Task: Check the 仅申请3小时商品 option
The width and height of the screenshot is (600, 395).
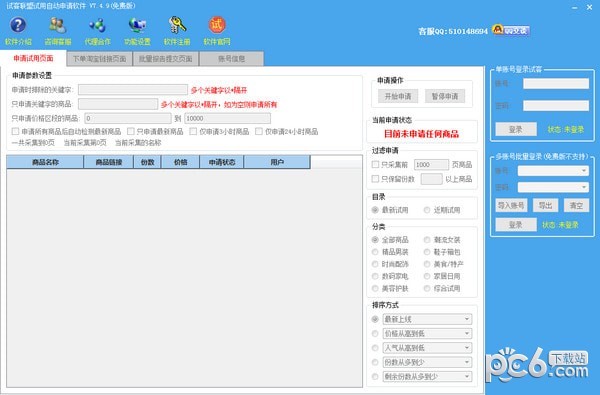Action: (193, 131)
